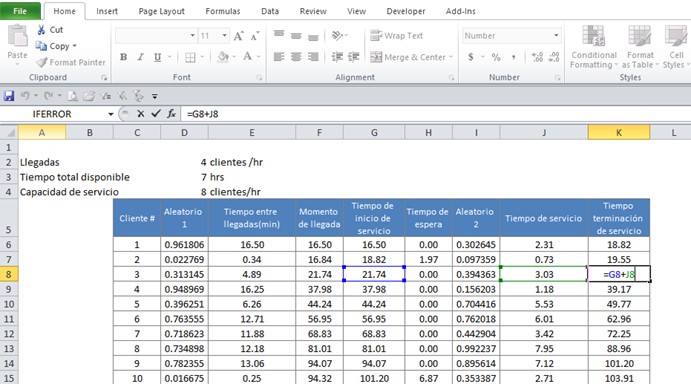Click the Paste clipboard icon

pyautogui.click(x=18, y=36)
